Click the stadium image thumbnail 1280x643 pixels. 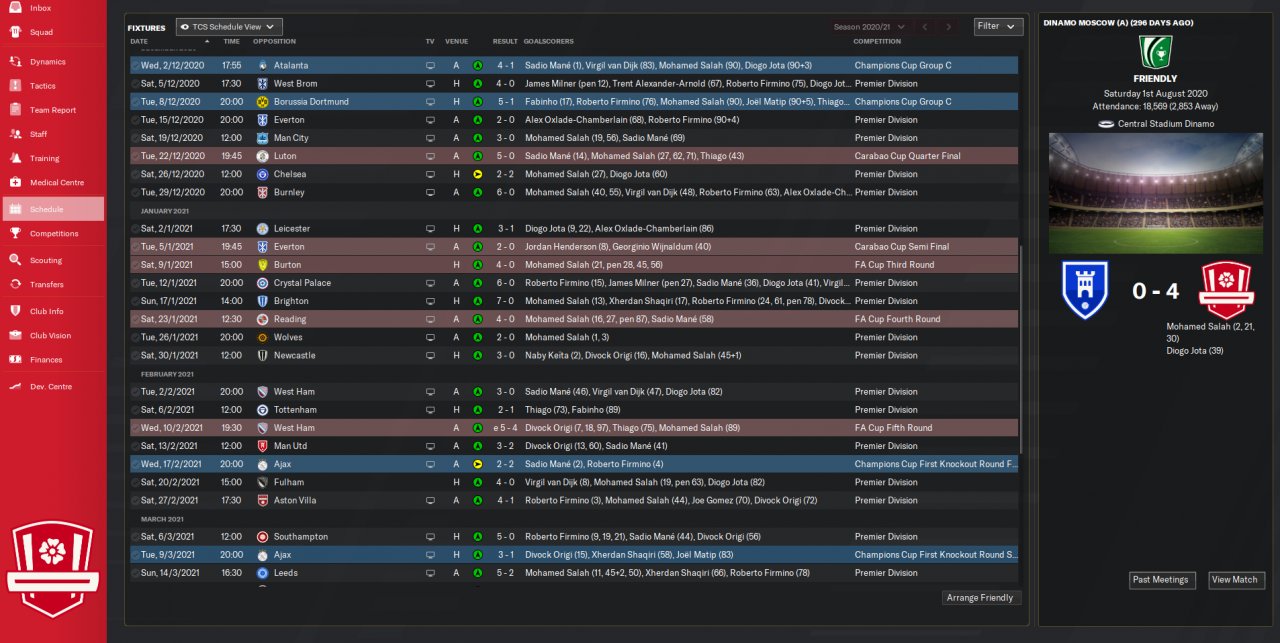click(x=1156, y=193)
